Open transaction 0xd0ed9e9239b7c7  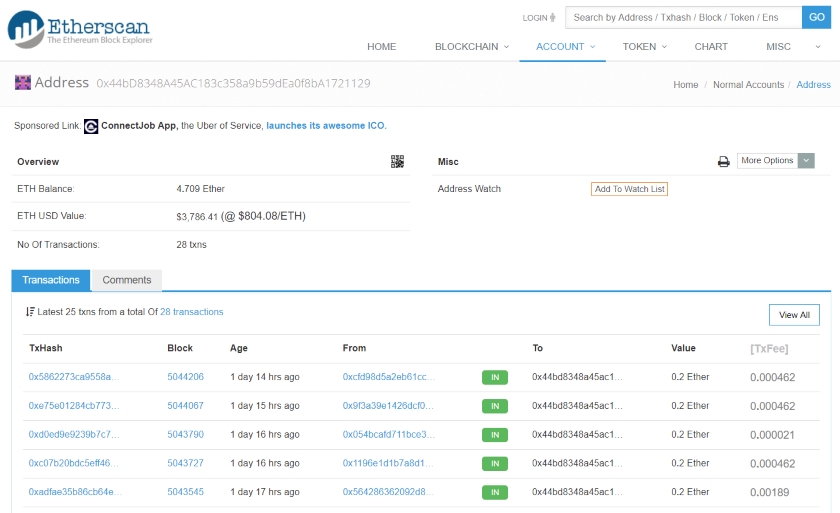[74, 434]
